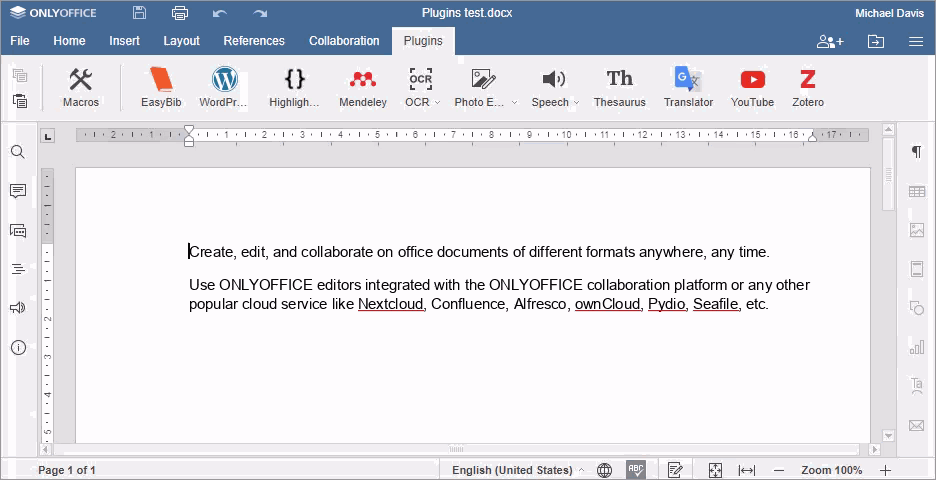Screen dimensions: 936x480
Task: Click the word Nextcloud in document
Action: pos(390,304)
